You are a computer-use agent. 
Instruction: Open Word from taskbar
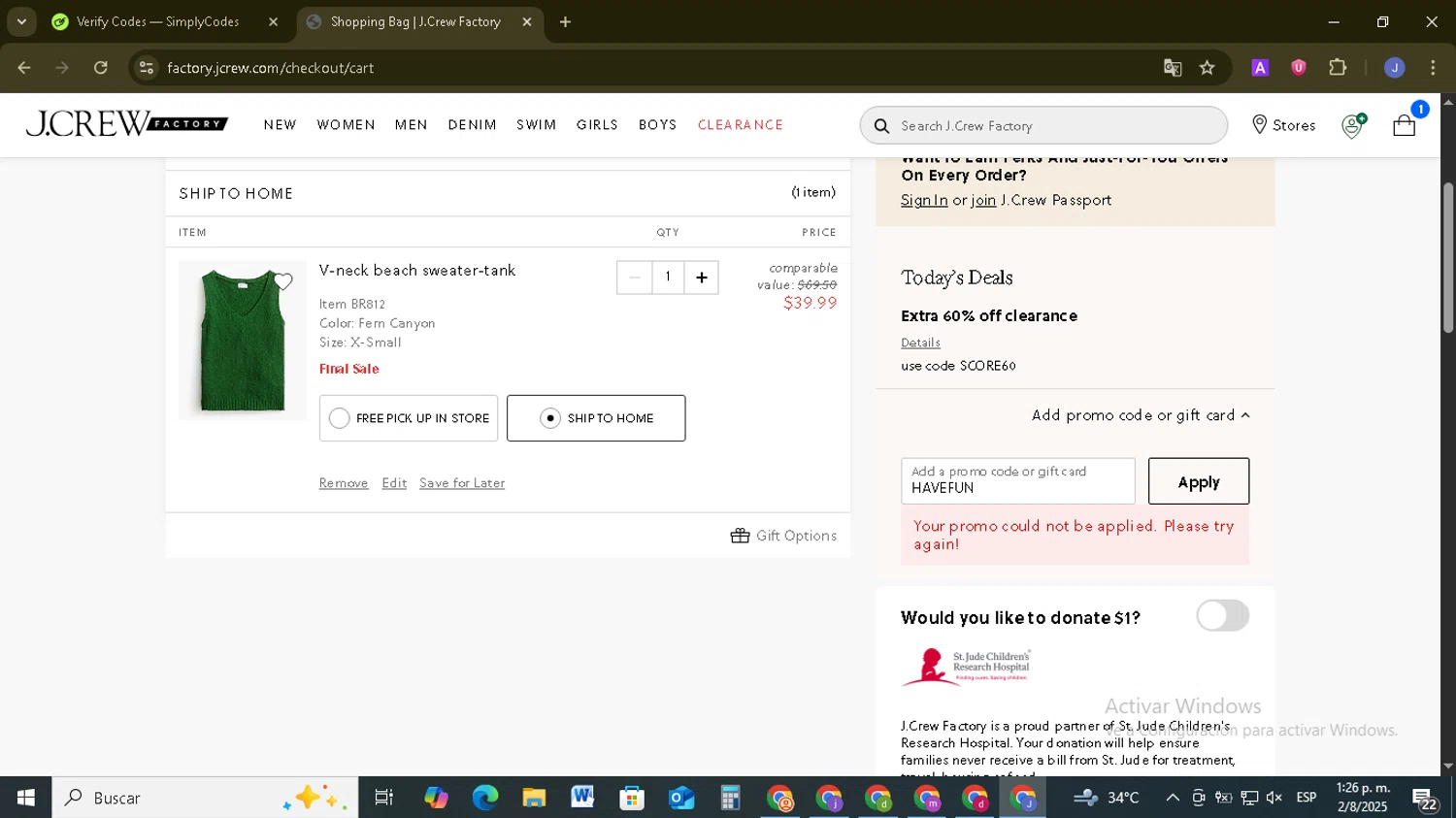(582, 798)
